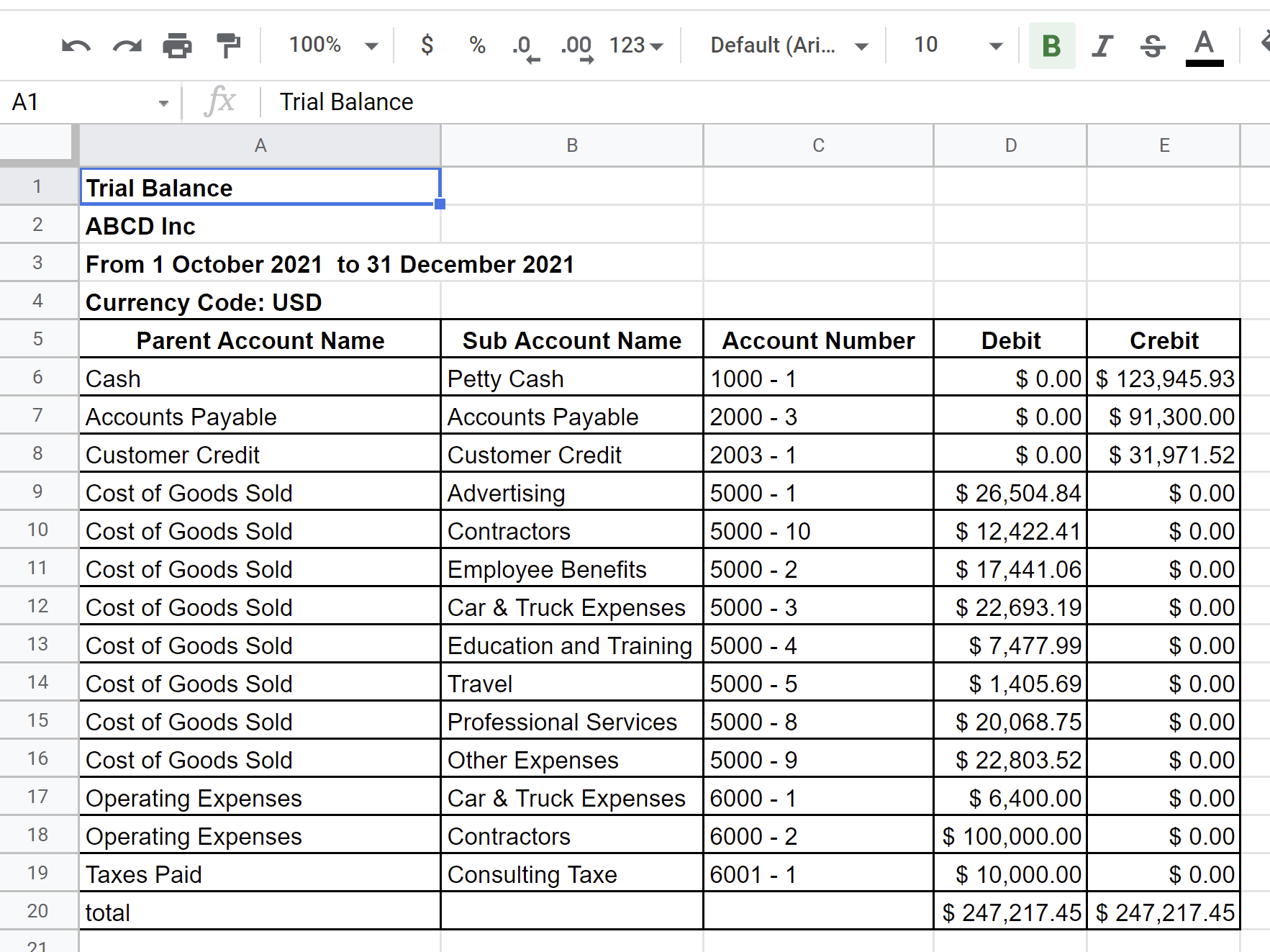Click the $ 22,693.19 debit cell

(x=1010, y=607)
